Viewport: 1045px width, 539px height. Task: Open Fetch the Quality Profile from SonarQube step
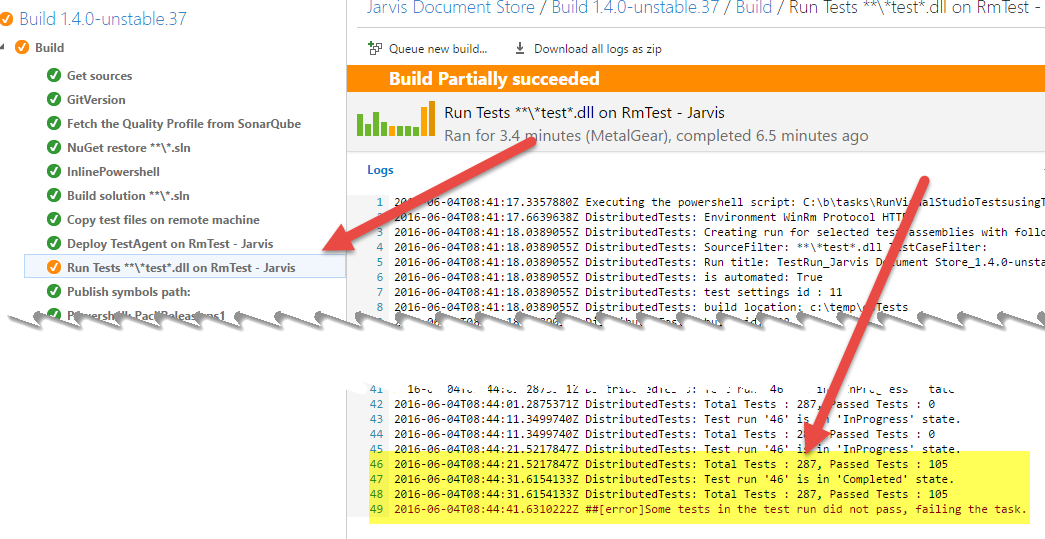pos(184,123)
